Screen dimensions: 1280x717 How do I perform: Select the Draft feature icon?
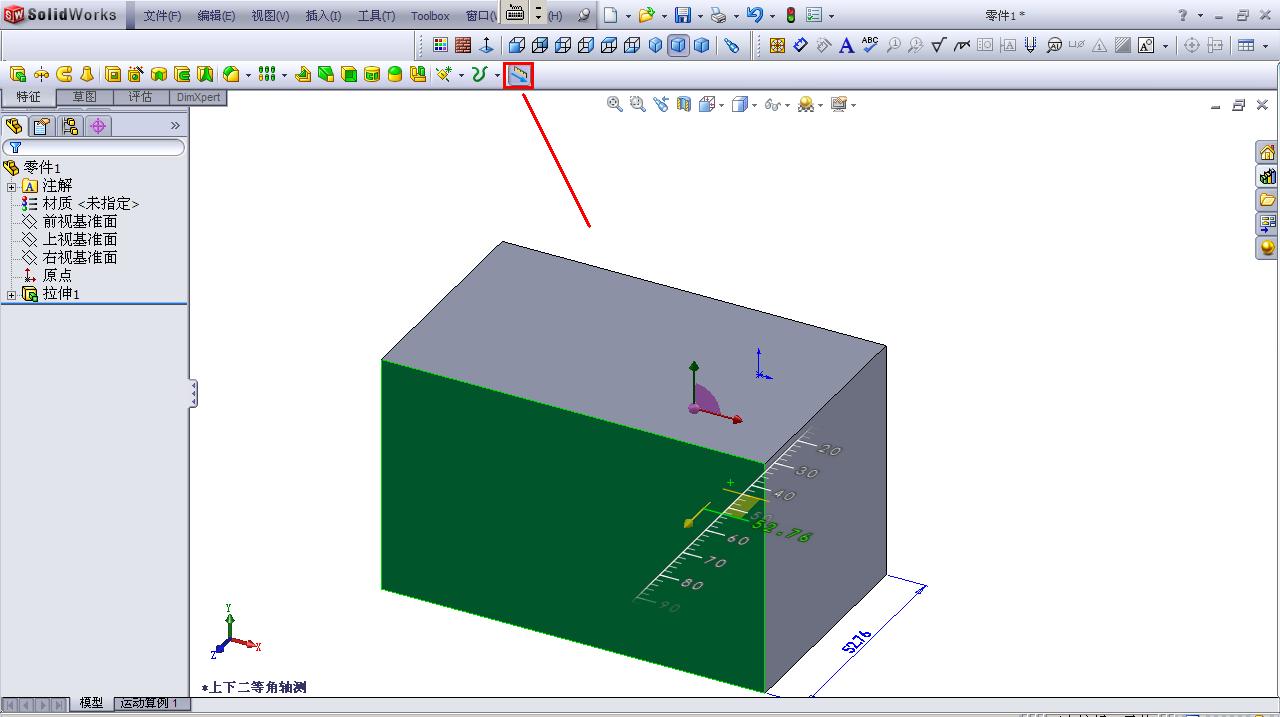tap(325, 74)
